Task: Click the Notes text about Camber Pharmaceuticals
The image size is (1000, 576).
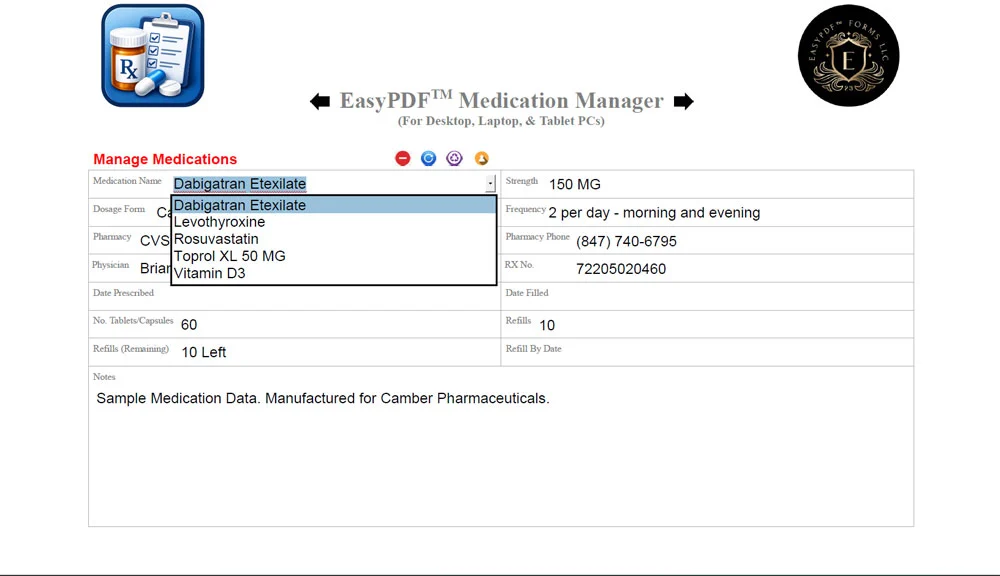Action: coord(323,398)
